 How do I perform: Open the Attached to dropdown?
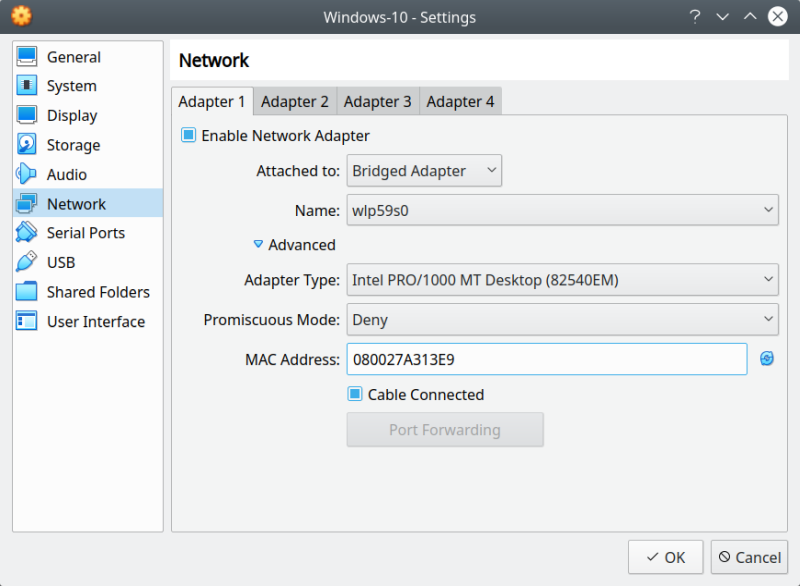(x=424, y=171)
